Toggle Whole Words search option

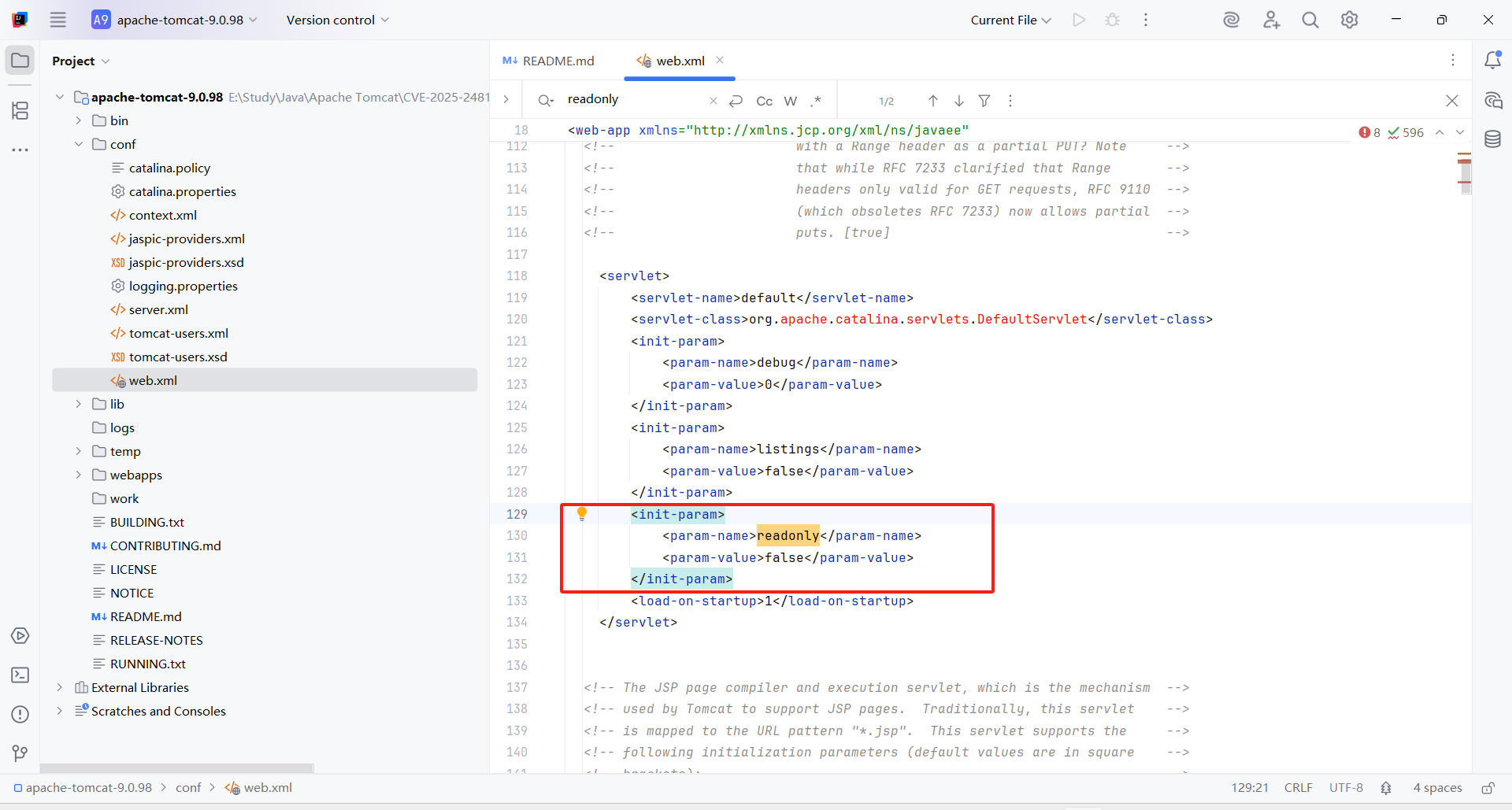[791, 101]
